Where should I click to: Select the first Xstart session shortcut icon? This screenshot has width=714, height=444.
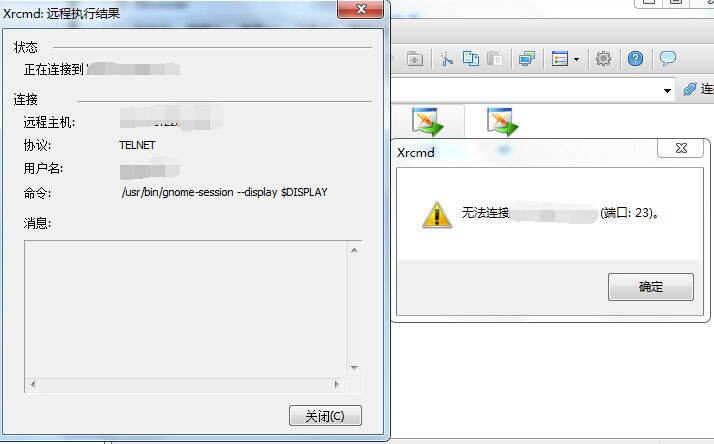click(427, 122)
